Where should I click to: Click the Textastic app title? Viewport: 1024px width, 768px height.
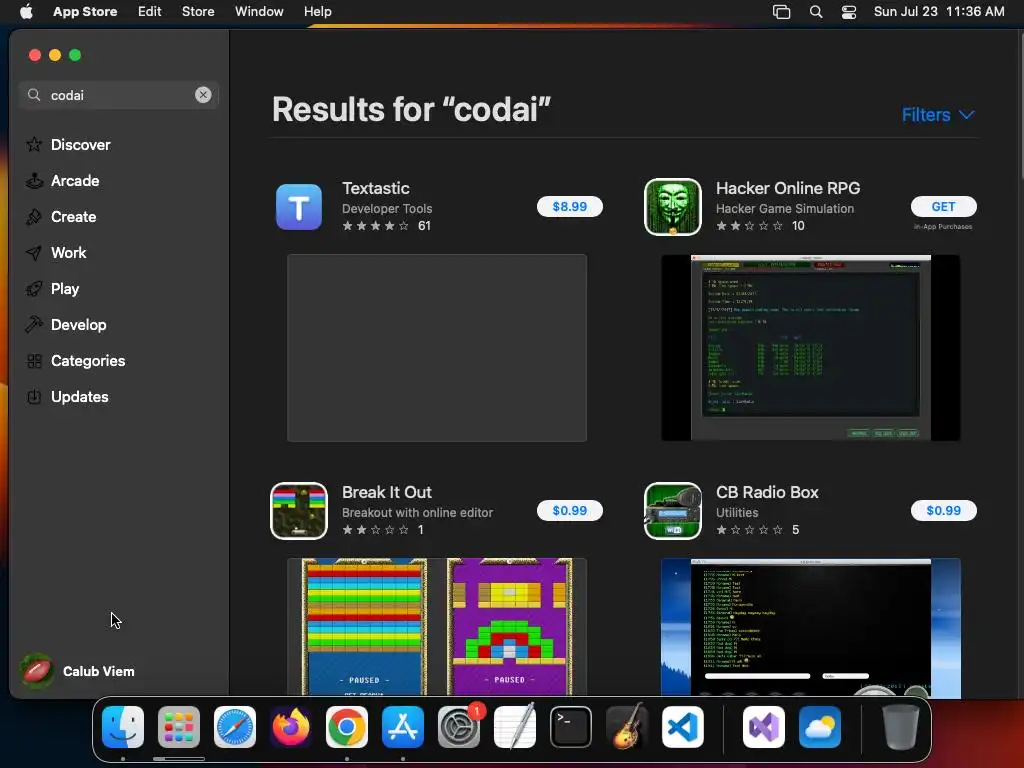click(376, 188)
